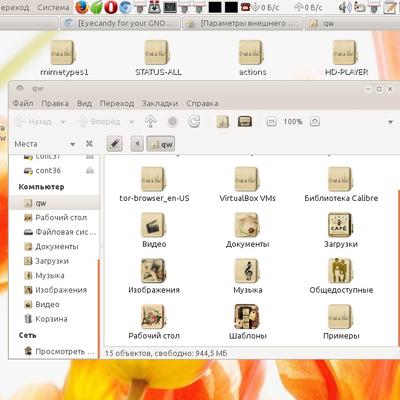Toggle the location edit pencil button

[115, 144]
